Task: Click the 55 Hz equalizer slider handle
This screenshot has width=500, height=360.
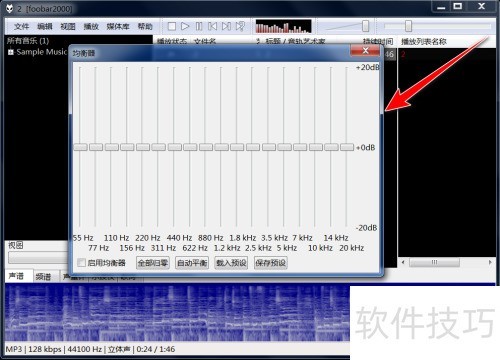Action: [80, 147]
